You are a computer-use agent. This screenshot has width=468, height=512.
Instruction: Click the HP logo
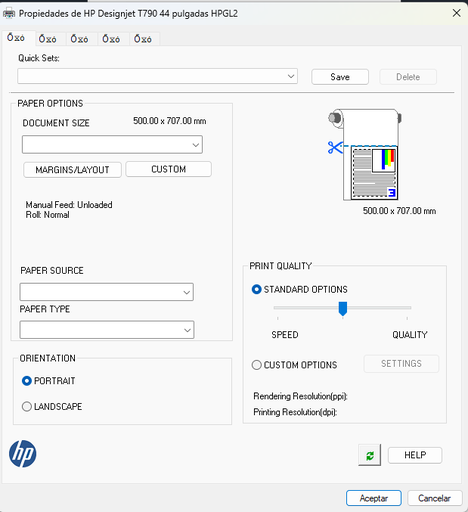23,454
